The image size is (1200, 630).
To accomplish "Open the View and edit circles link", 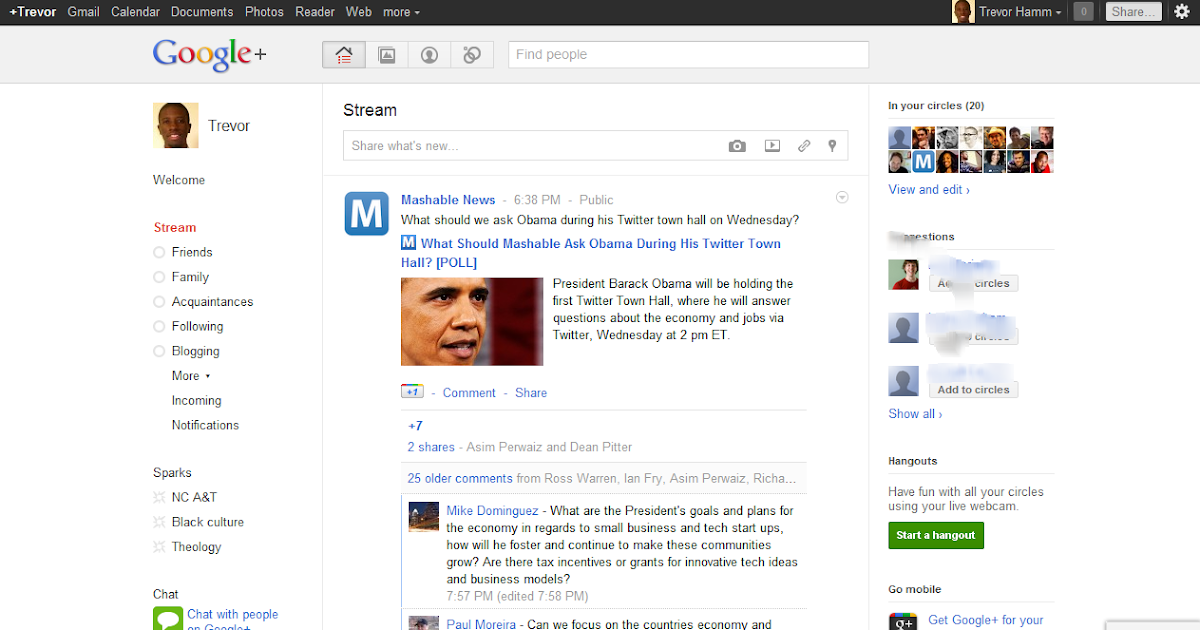I will pyautogui.click(x=928, y=189).
